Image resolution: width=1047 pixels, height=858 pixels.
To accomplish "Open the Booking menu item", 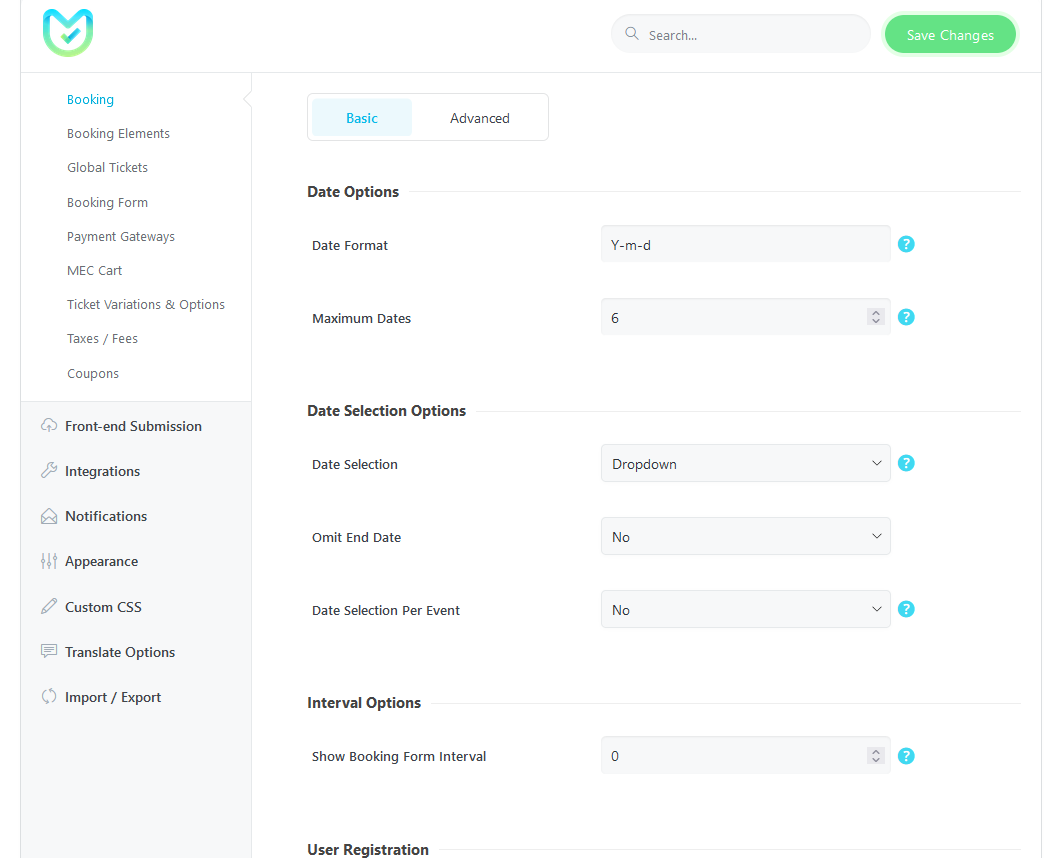I will tap(90, 99).
